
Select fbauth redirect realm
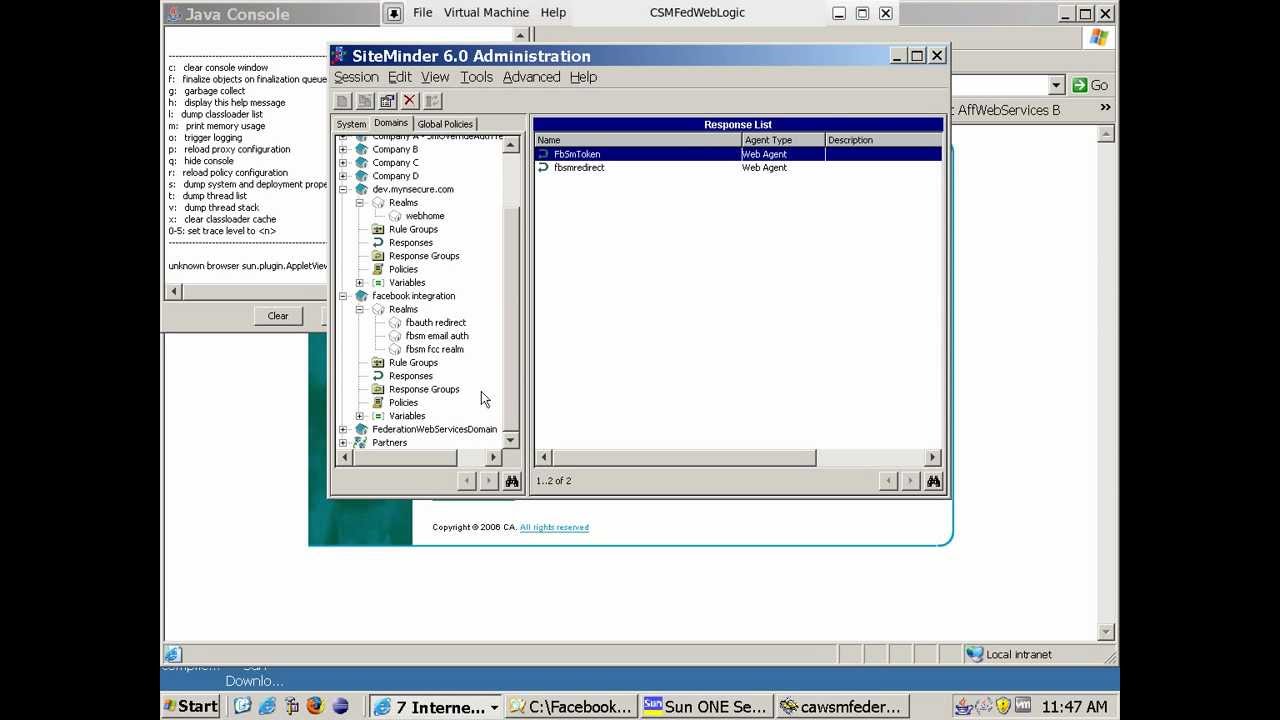coord(436,323)
